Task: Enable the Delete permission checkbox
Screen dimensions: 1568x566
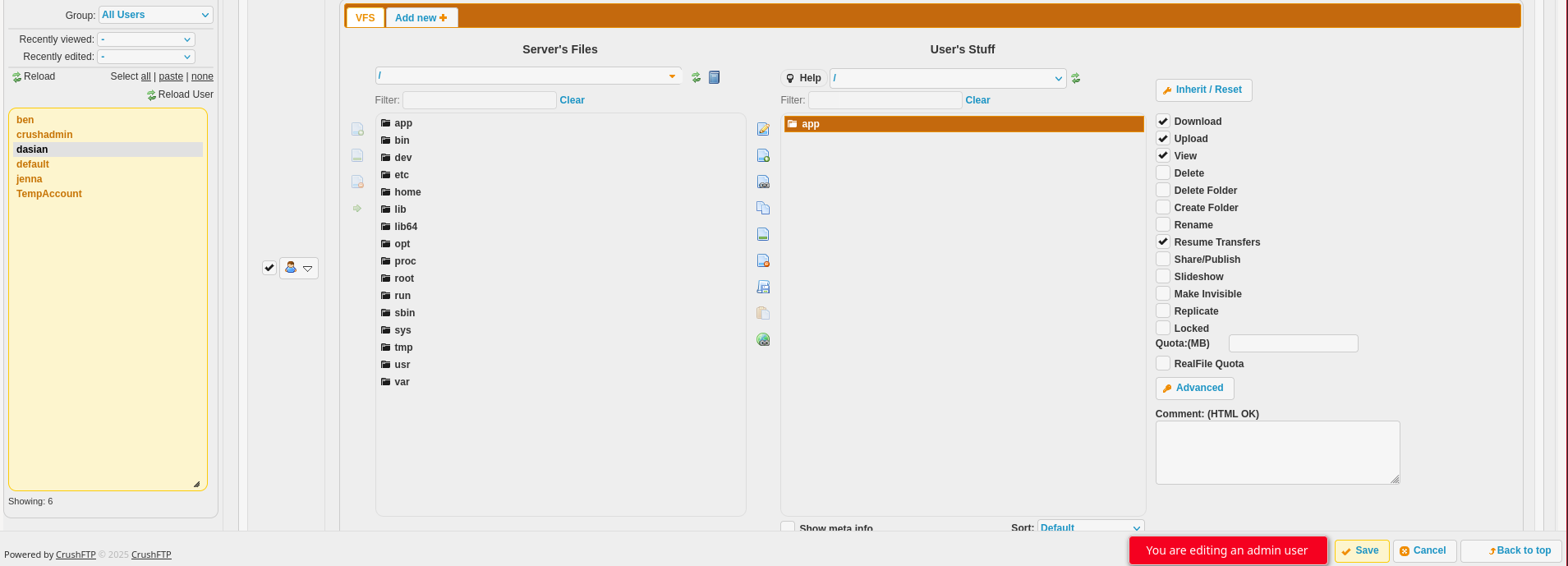Action: [x=1163, y=173]
